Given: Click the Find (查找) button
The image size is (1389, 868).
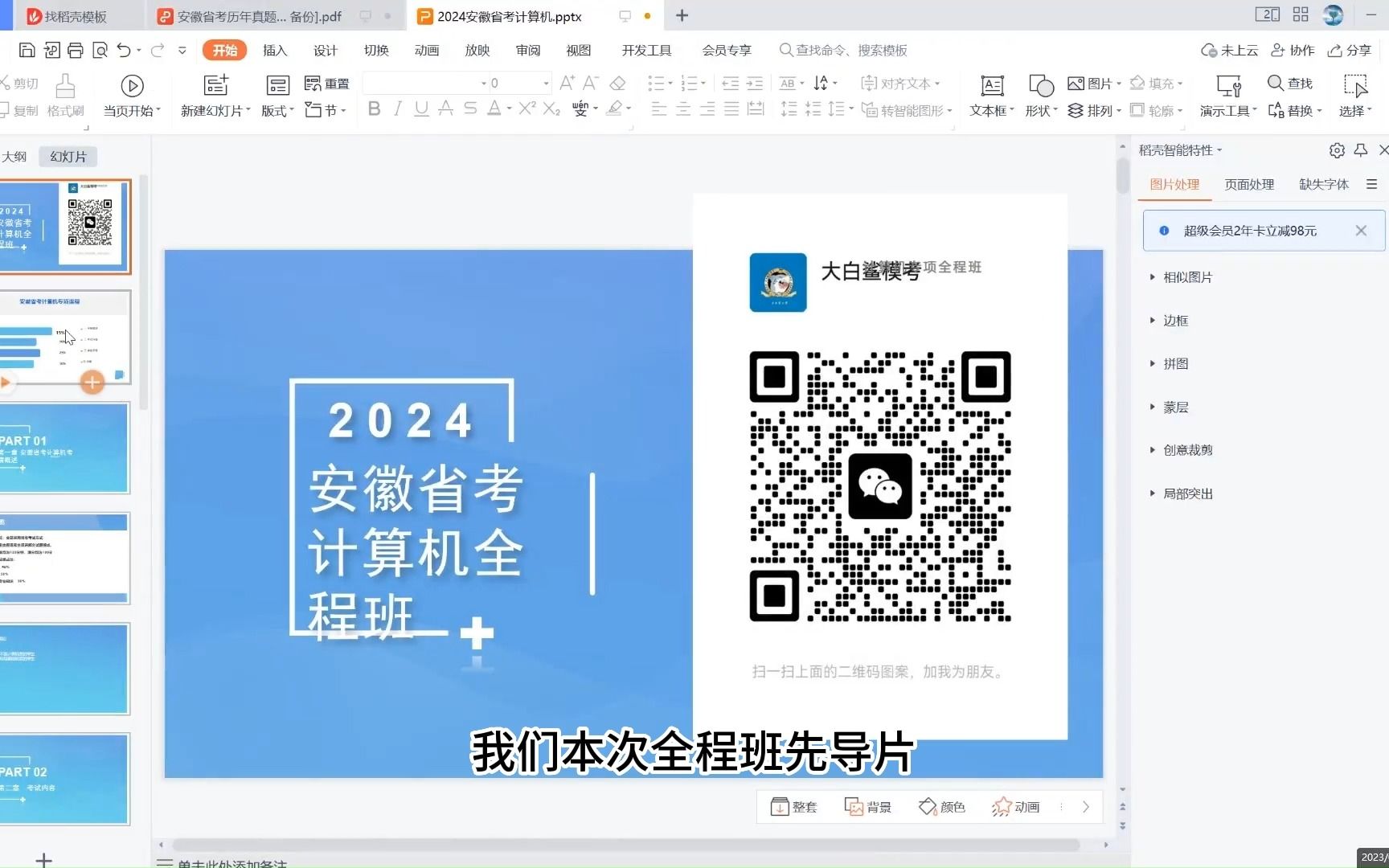Looking at the screenshot, I should (x=1289, y=83).
